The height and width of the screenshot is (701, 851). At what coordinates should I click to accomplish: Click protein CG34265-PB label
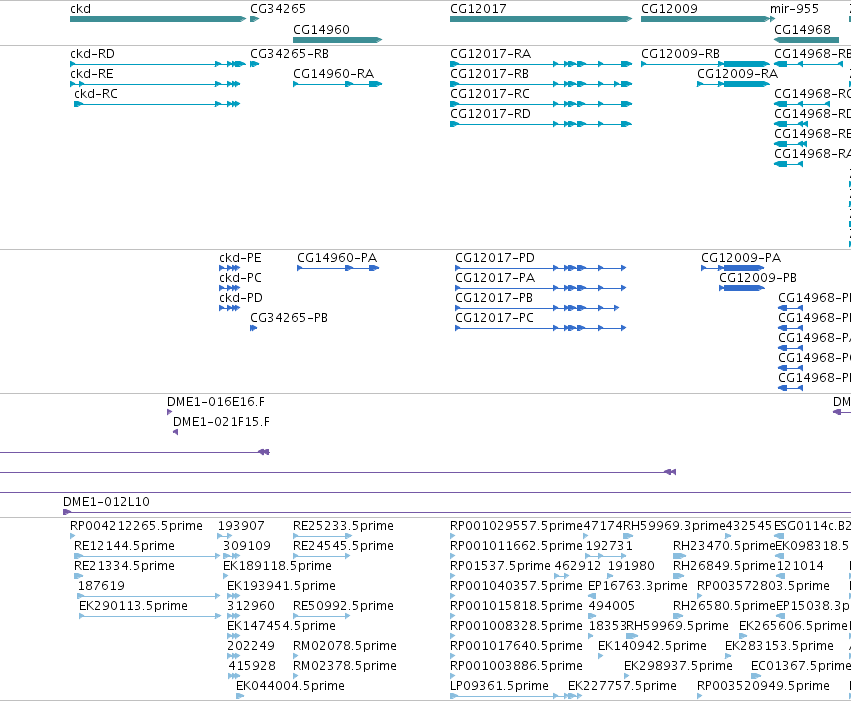point(289,318)
